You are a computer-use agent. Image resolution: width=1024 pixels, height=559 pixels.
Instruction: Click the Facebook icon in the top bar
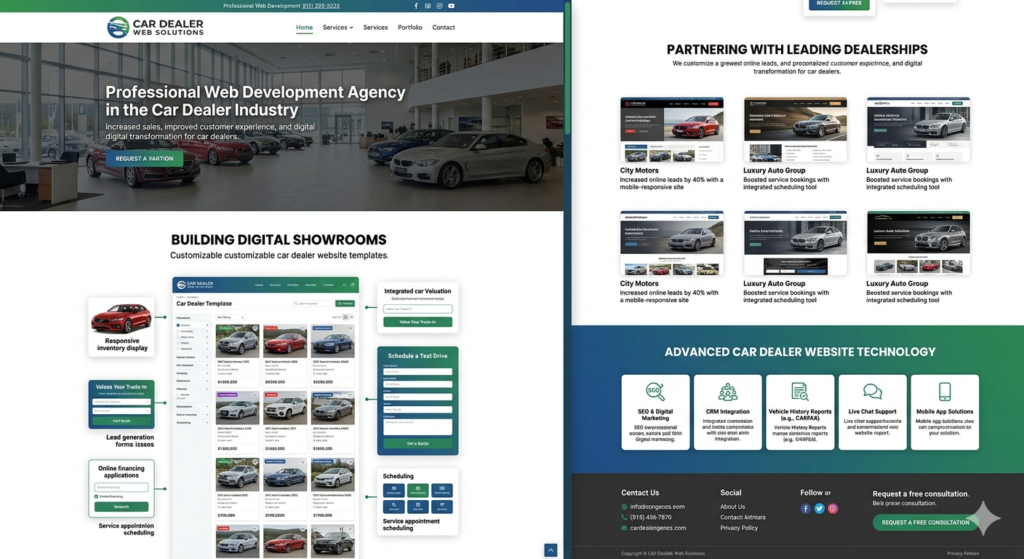(x=416, y=6)
